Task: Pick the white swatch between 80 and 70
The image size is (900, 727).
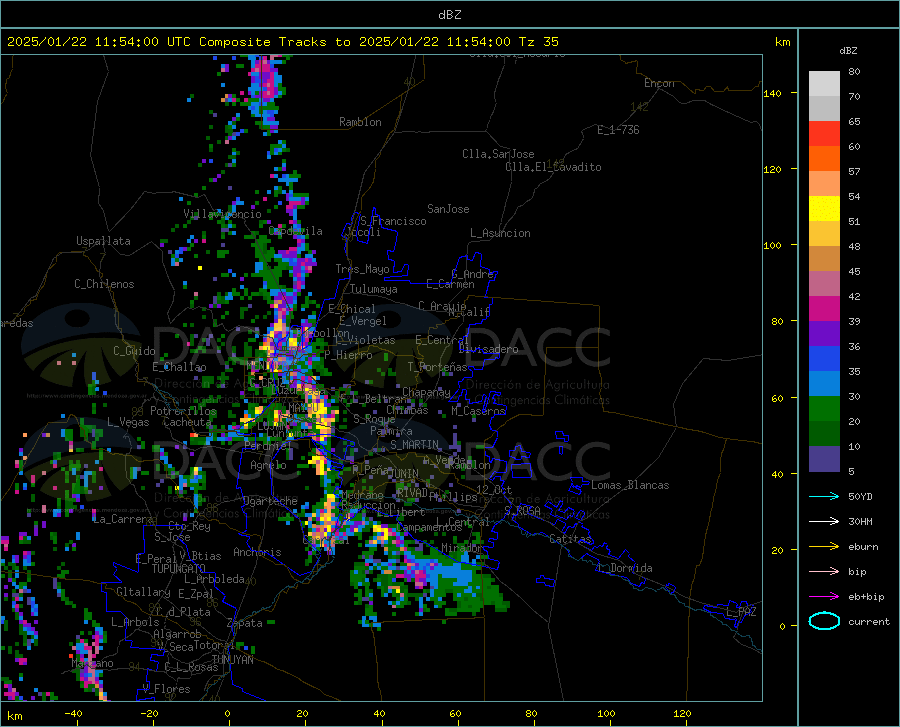Action: [x=824, y=84]
